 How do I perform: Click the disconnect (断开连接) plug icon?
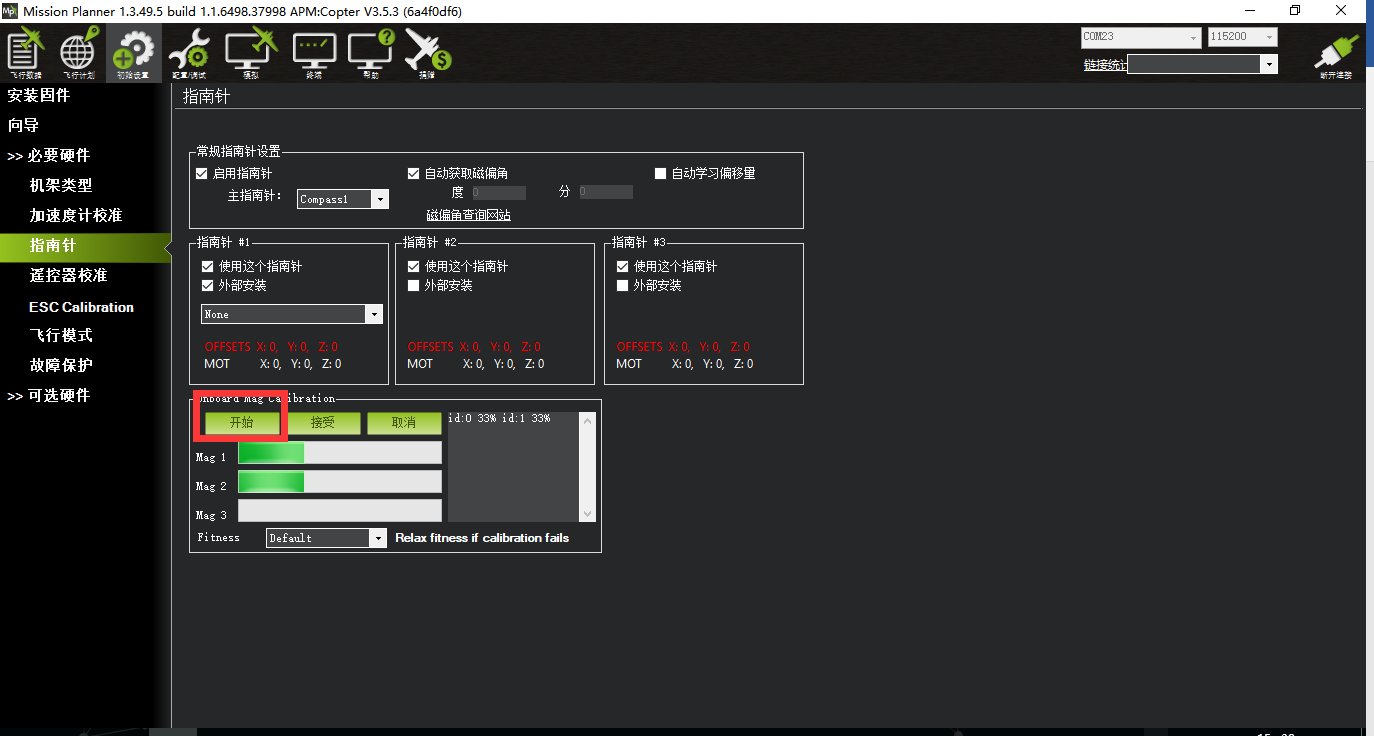point(1336,54)
